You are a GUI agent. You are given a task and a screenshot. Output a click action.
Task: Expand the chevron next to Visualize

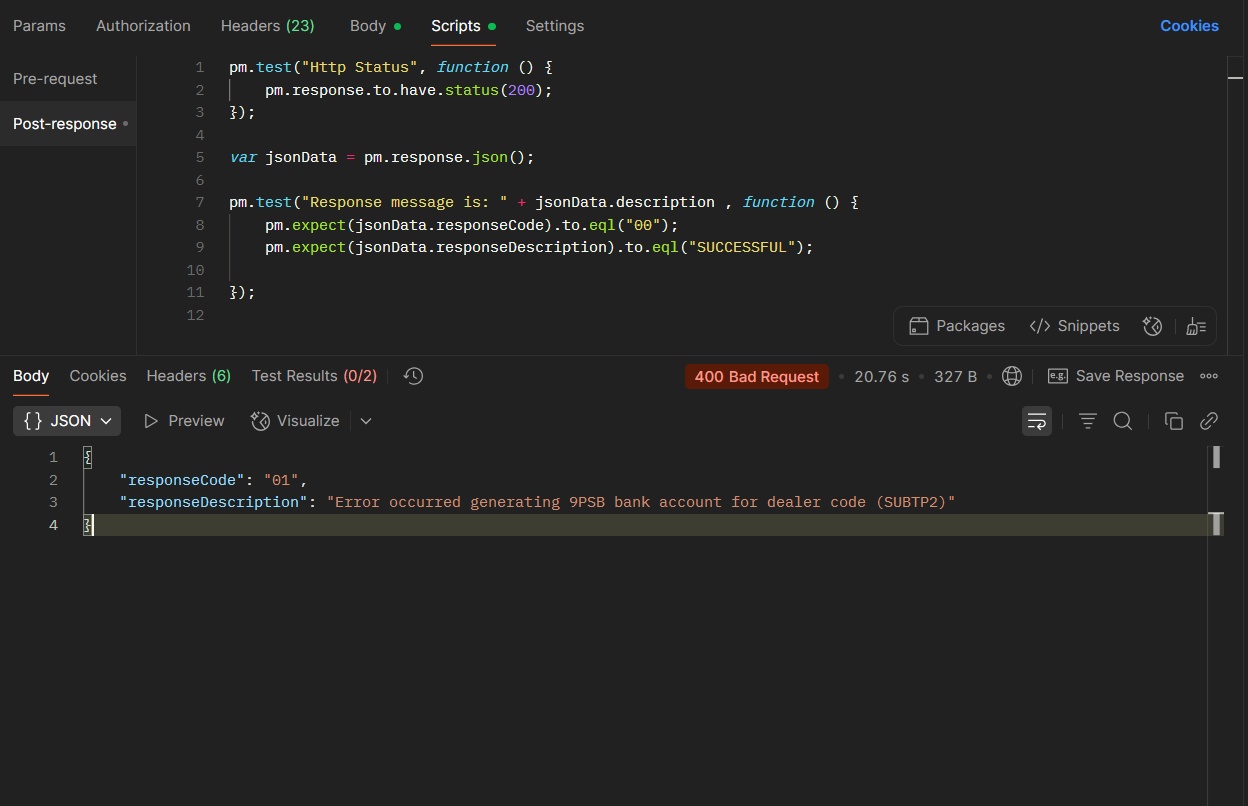(x=366, y=421)
